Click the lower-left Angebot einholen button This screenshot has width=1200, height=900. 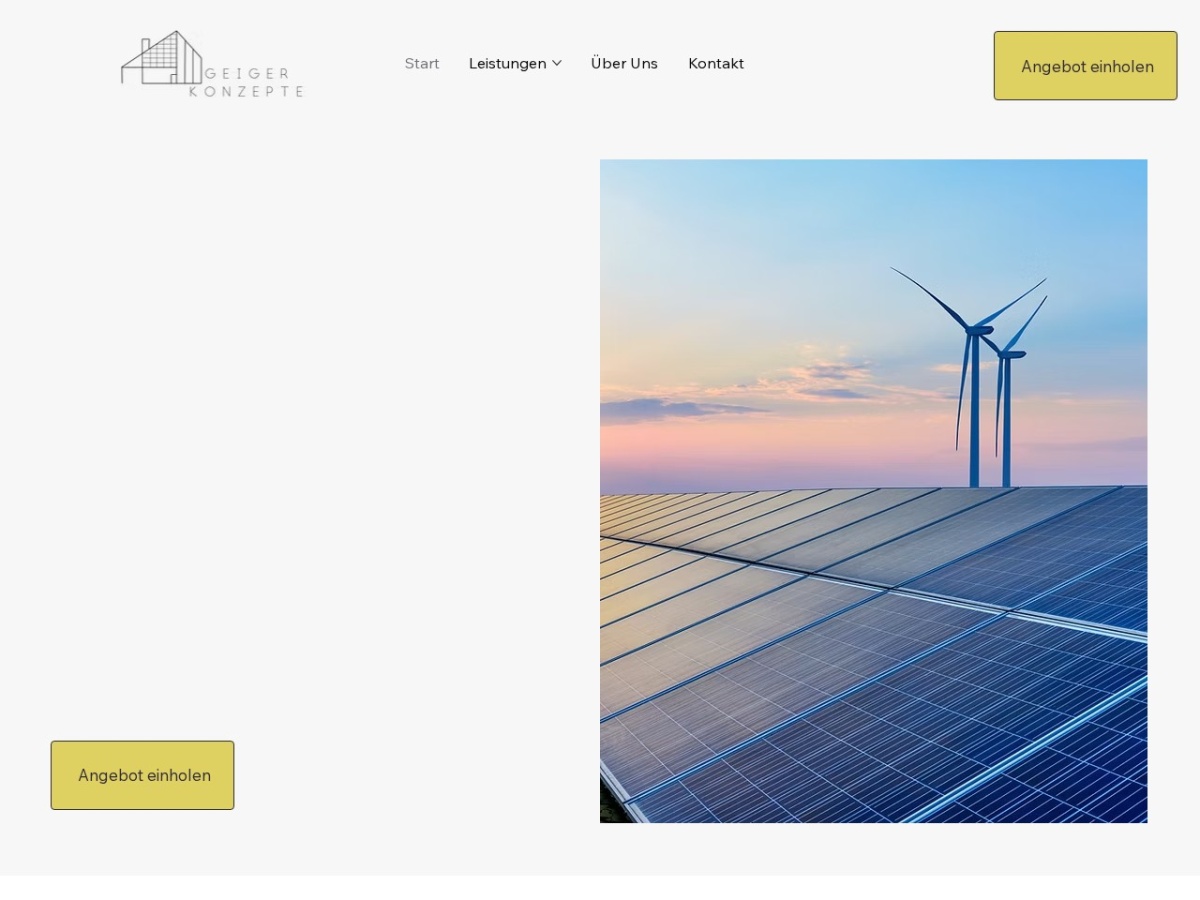(x=142, y=775)
